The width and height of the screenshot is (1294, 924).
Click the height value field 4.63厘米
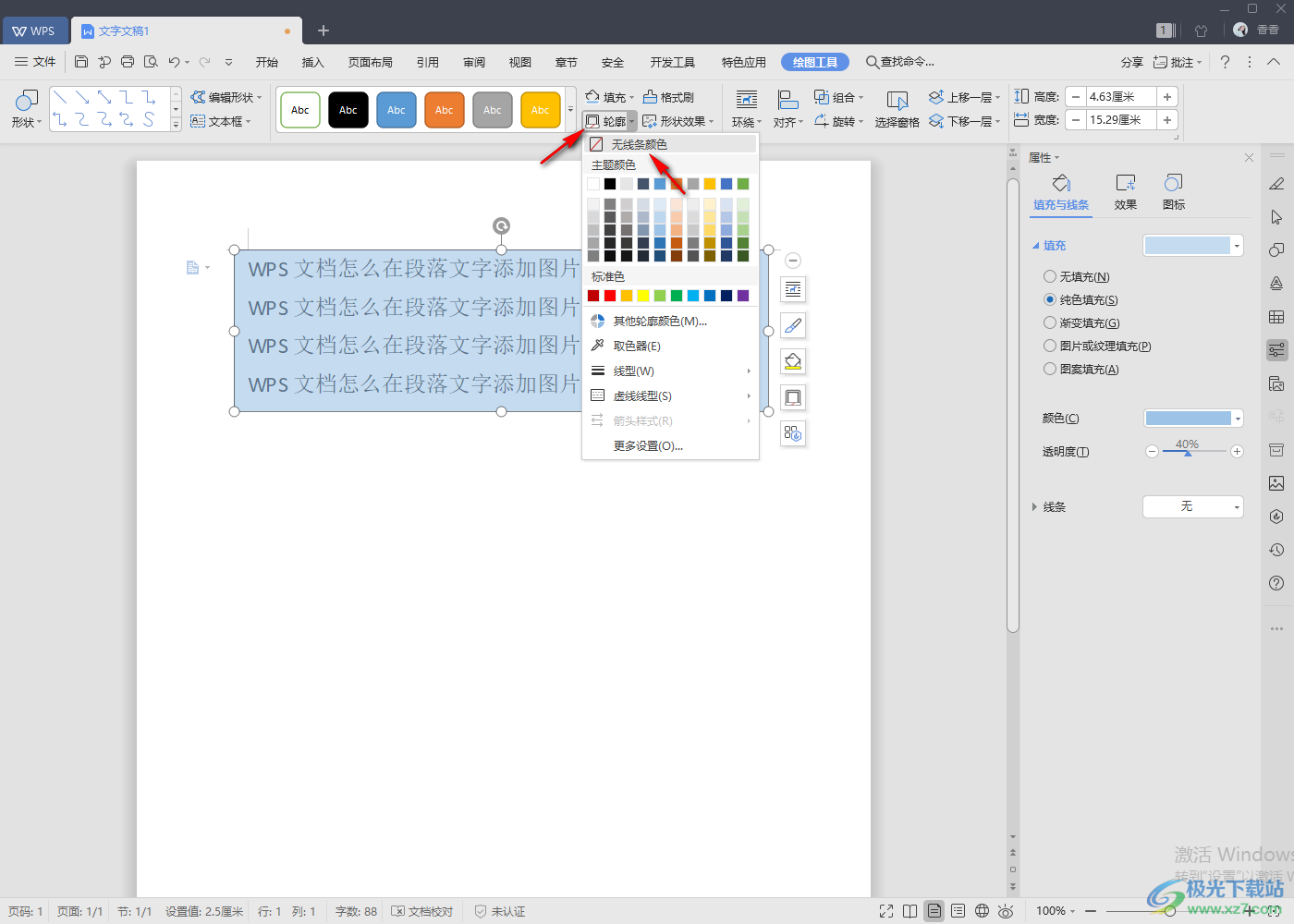tap(1121, 96)
